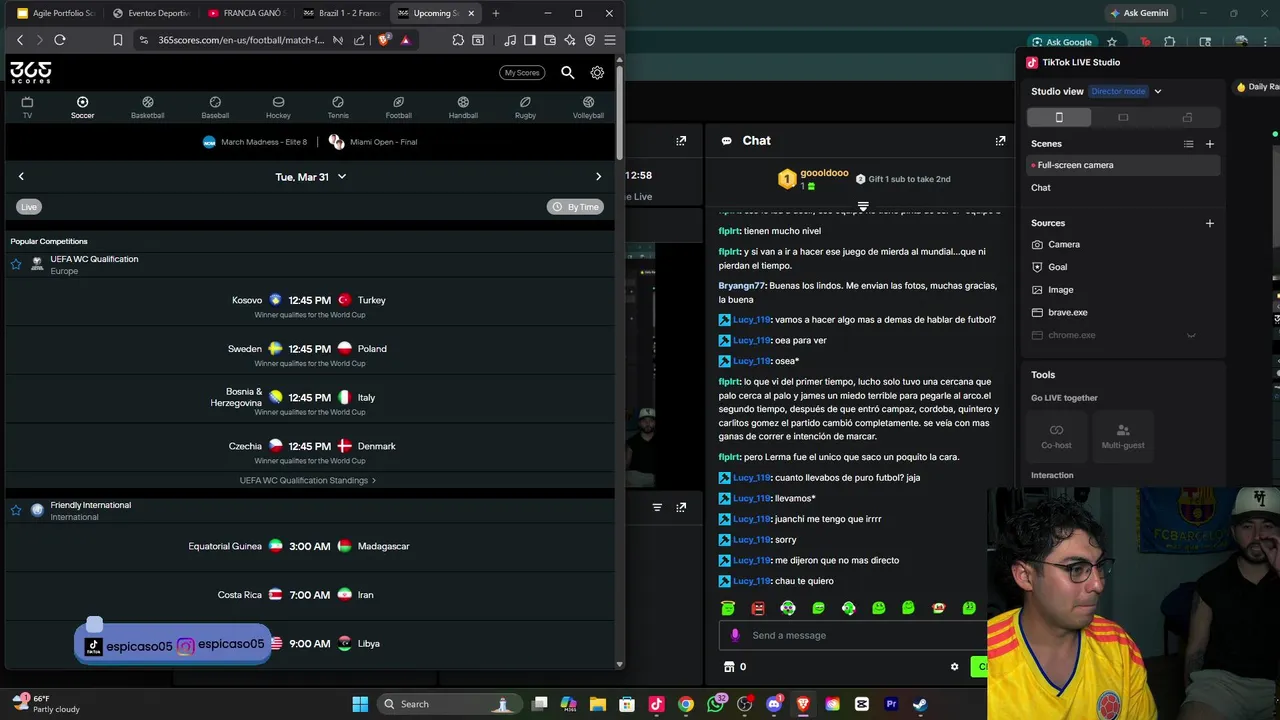Open the Kosovo vs Turkey match
Image resolution: width=1280 pixels, height=720 pixels.
(309, 305)
